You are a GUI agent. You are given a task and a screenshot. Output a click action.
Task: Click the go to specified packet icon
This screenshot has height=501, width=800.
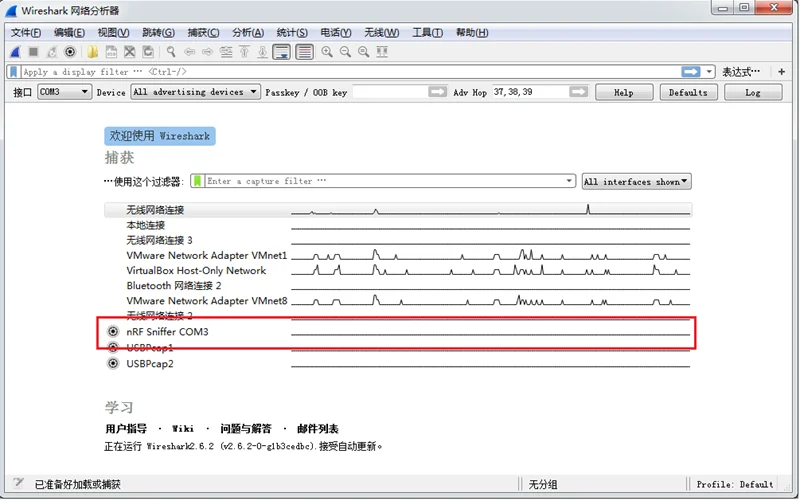point(226,52)
